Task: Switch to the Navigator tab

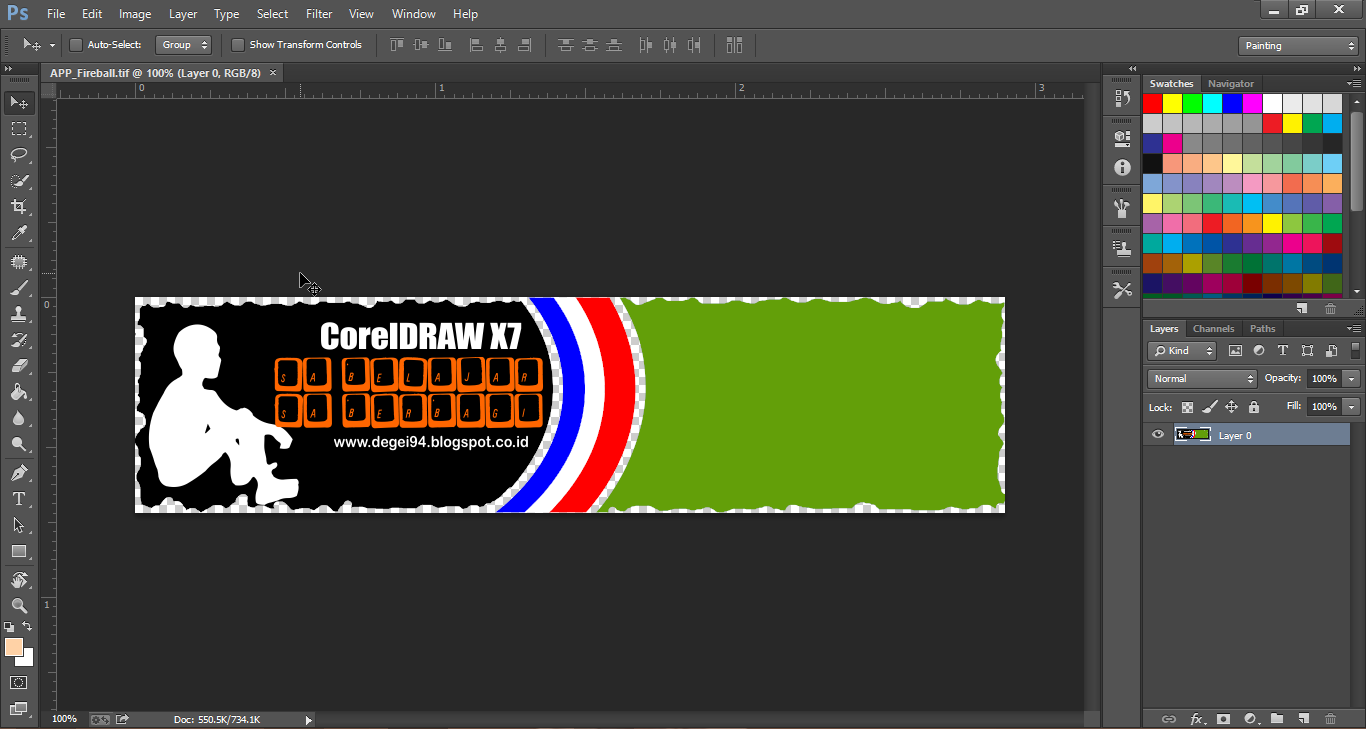Action: [x=1230, y=83]
